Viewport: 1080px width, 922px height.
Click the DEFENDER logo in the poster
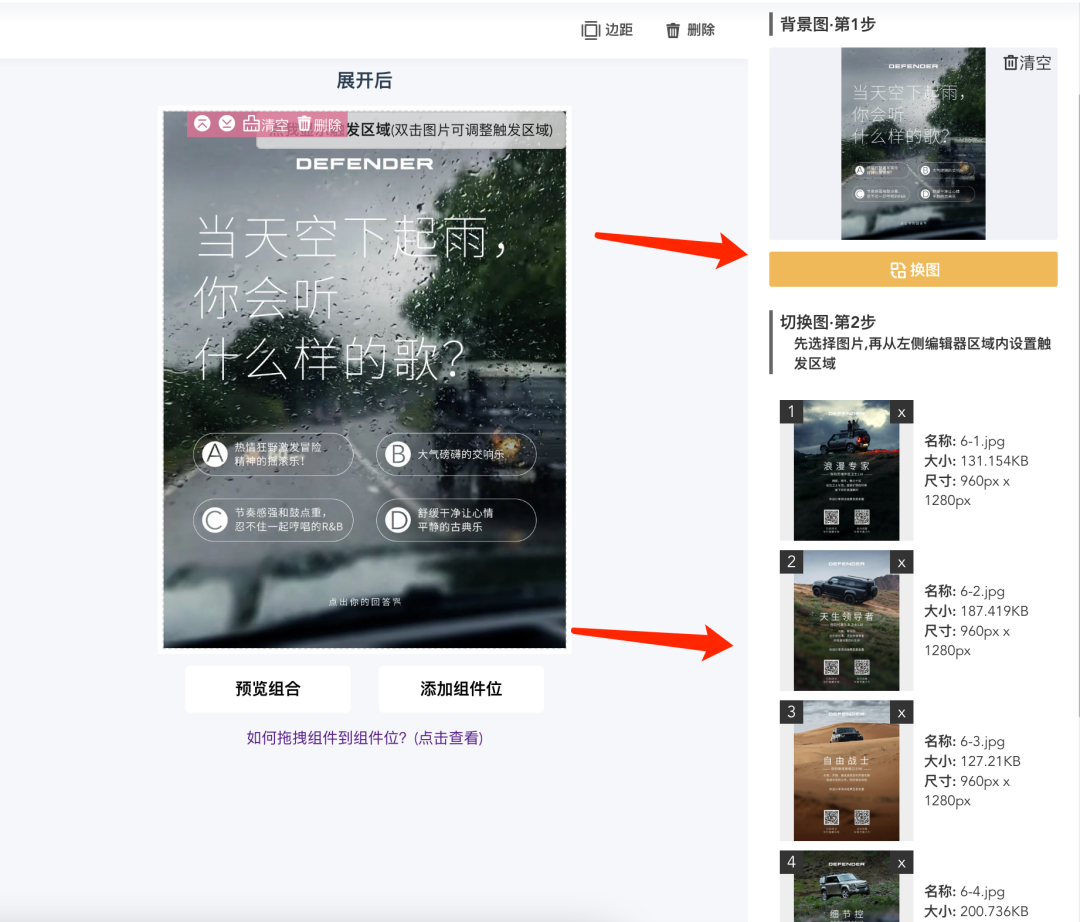pyautogui.click(x=364, y=164)
